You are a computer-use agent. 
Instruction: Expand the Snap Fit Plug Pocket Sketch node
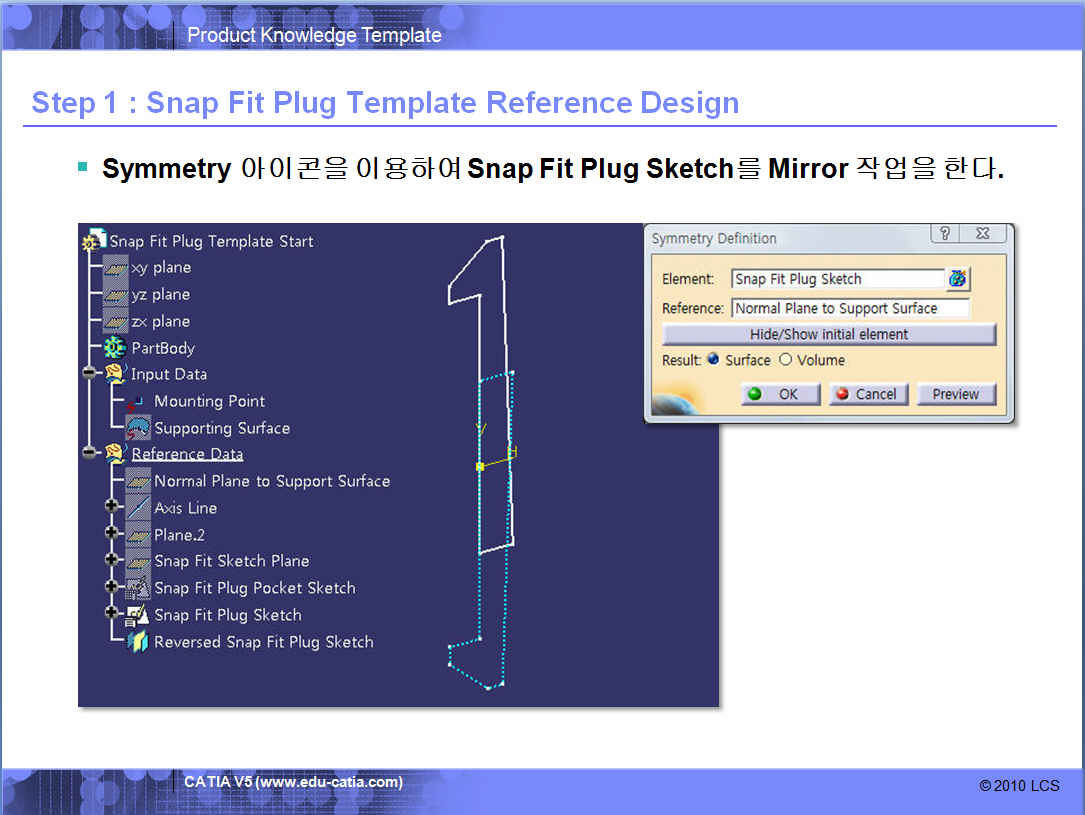112,588
